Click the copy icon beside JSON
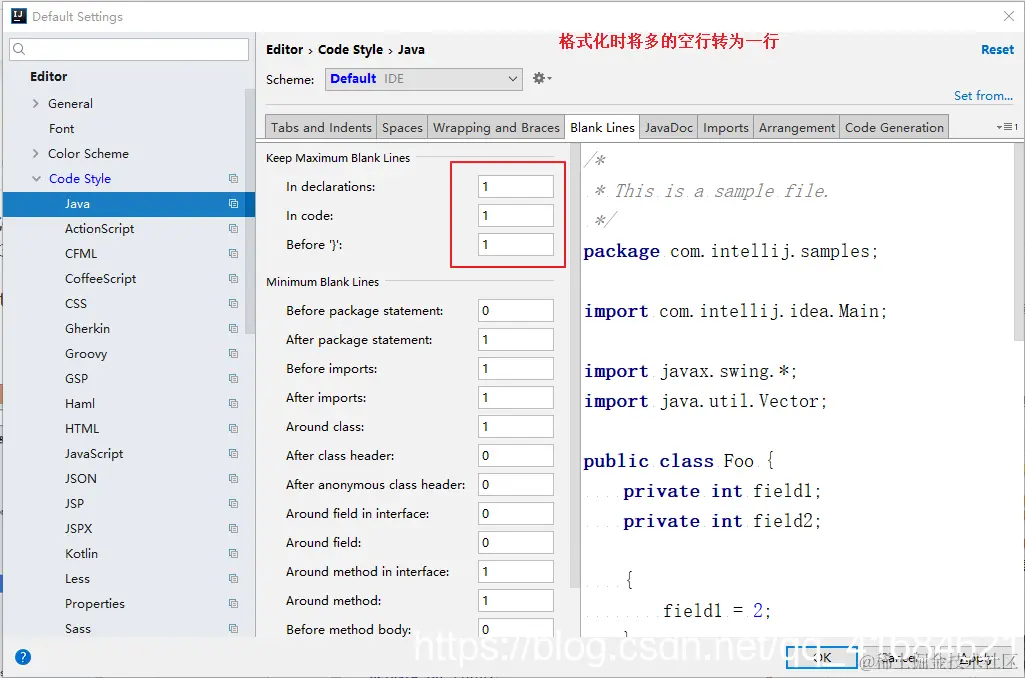The image size is (1025, 678). coord(233,479)
